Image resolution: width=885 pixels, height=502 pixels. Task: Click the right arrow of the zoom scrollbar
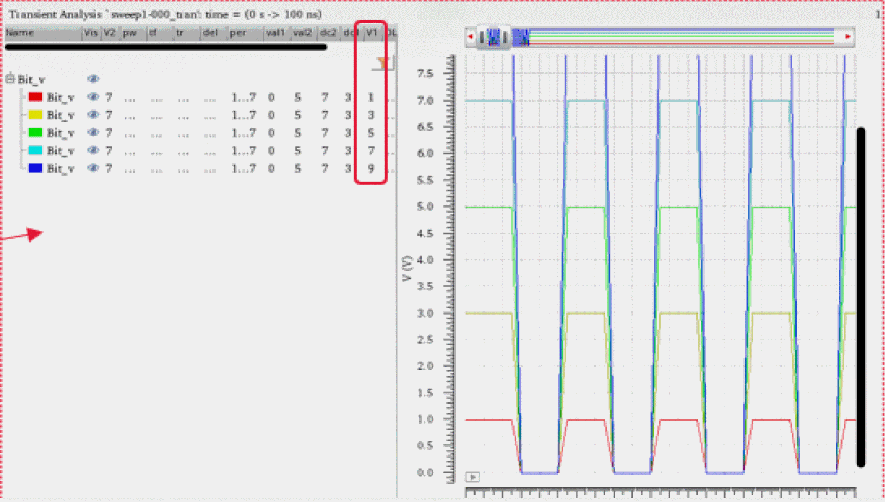point(849,37)
